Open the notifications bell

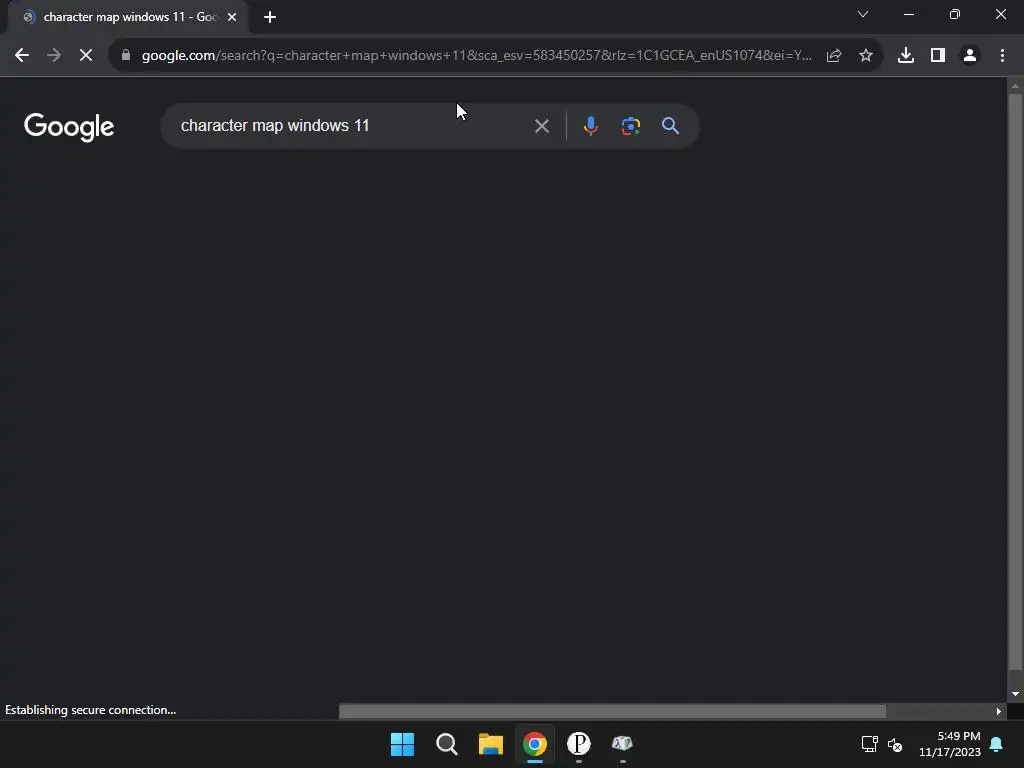[996, 744]
